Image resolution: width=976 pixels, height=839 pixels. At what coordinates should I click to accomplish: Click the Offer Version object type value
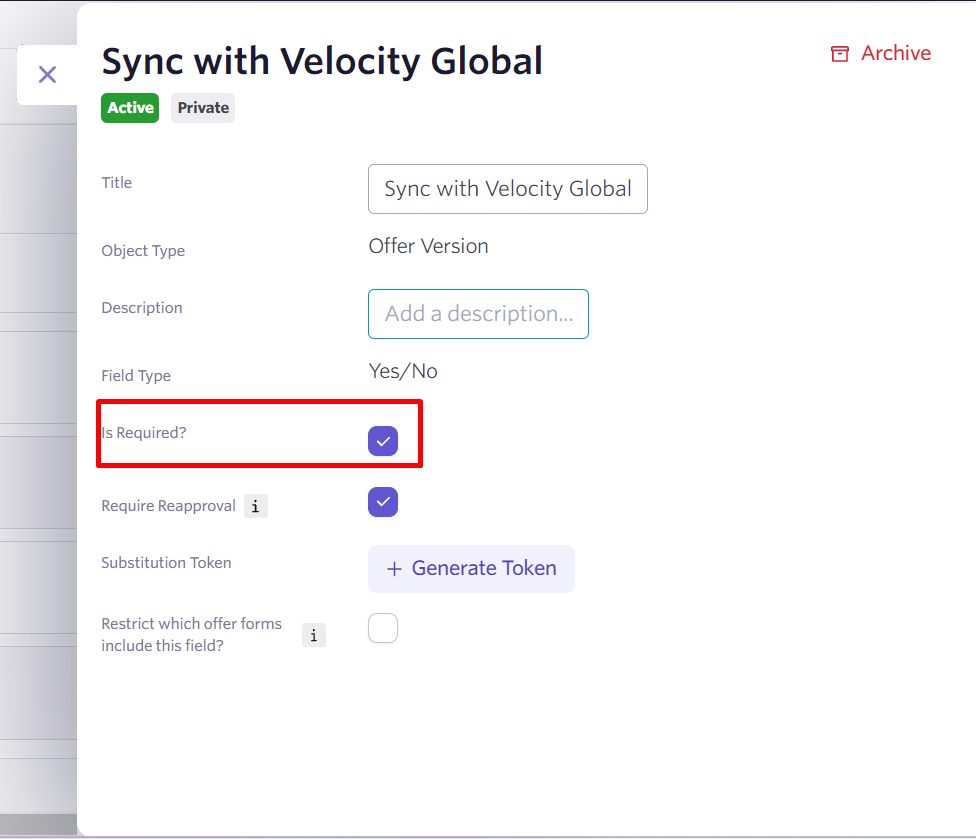pyautogui.click(x=428, y=246)
